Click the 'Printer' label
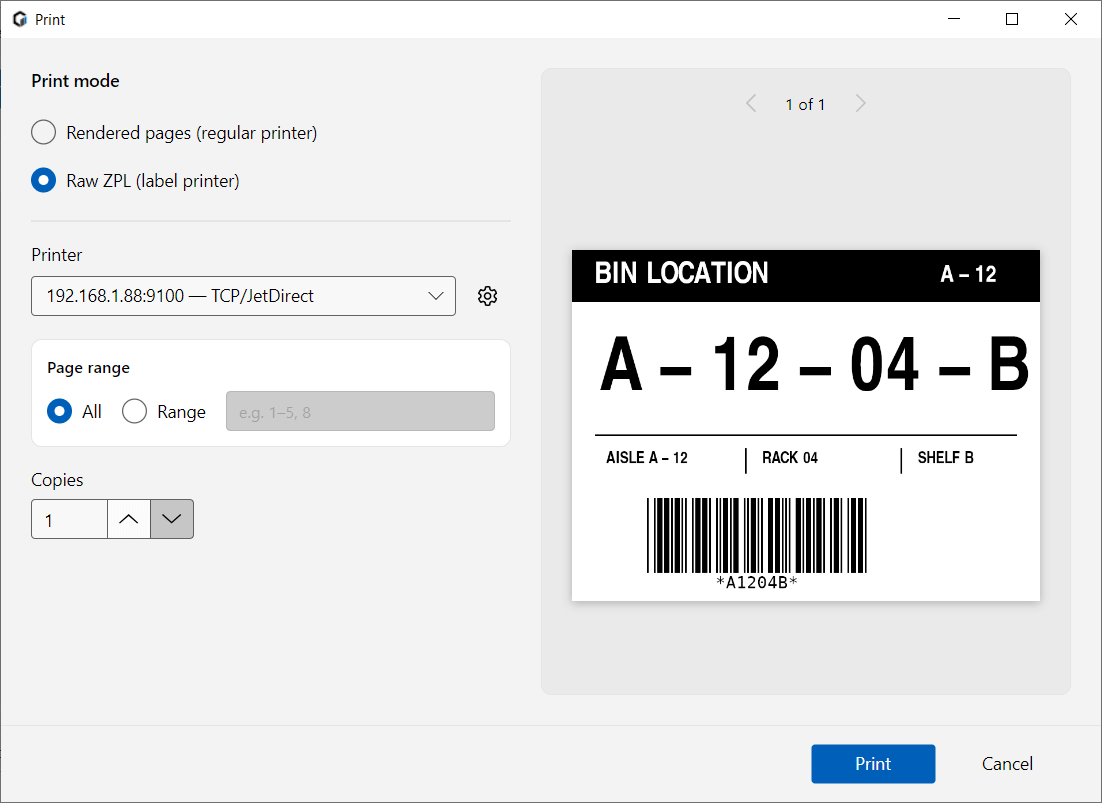1102x803 pixels. click(57, 255)
